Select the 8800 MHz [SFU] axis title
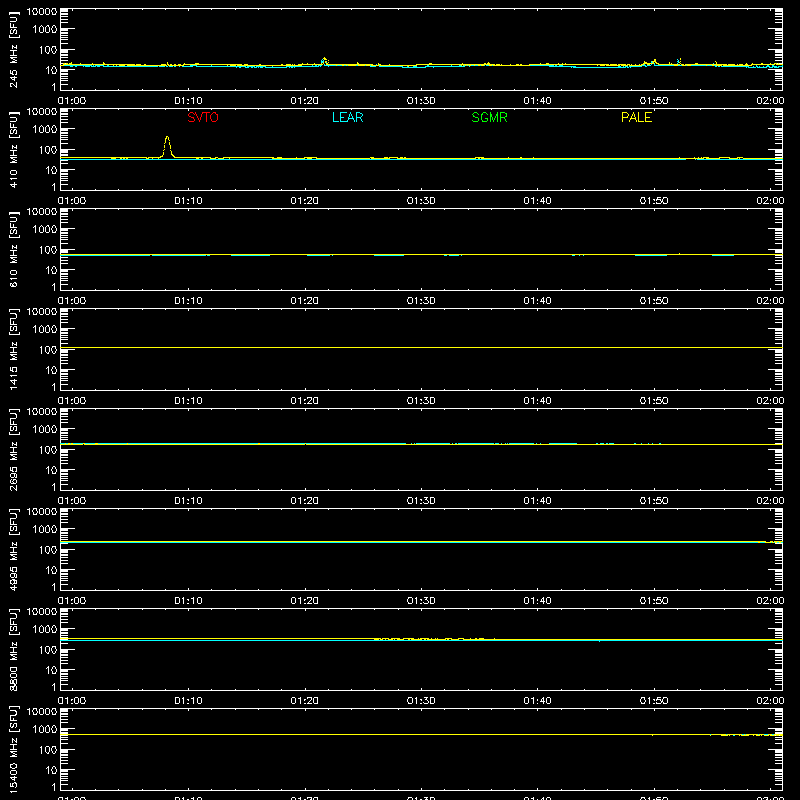Viewport: 800px width, 800px height. 13,649
